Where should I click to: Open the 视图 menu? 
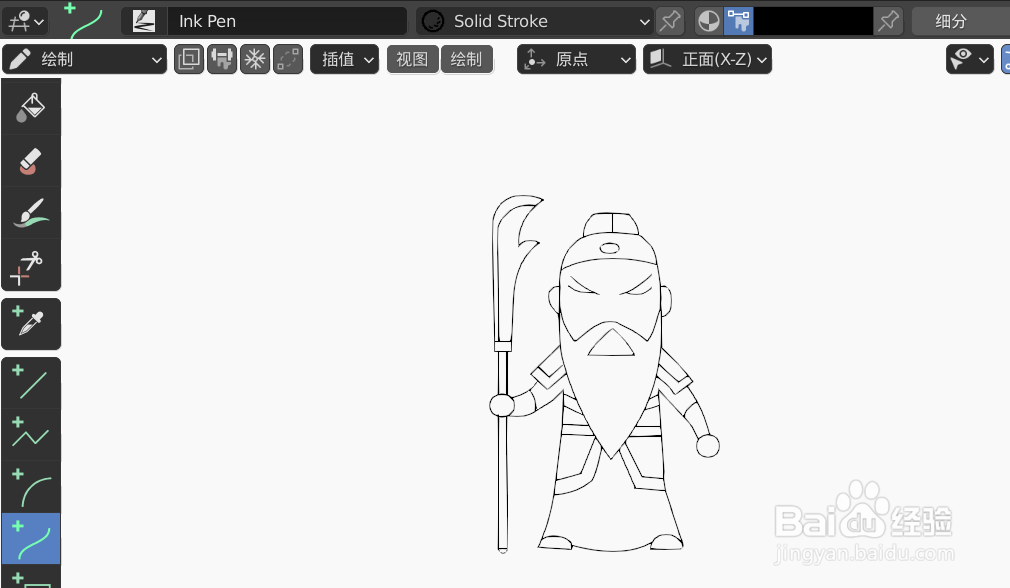412,59
